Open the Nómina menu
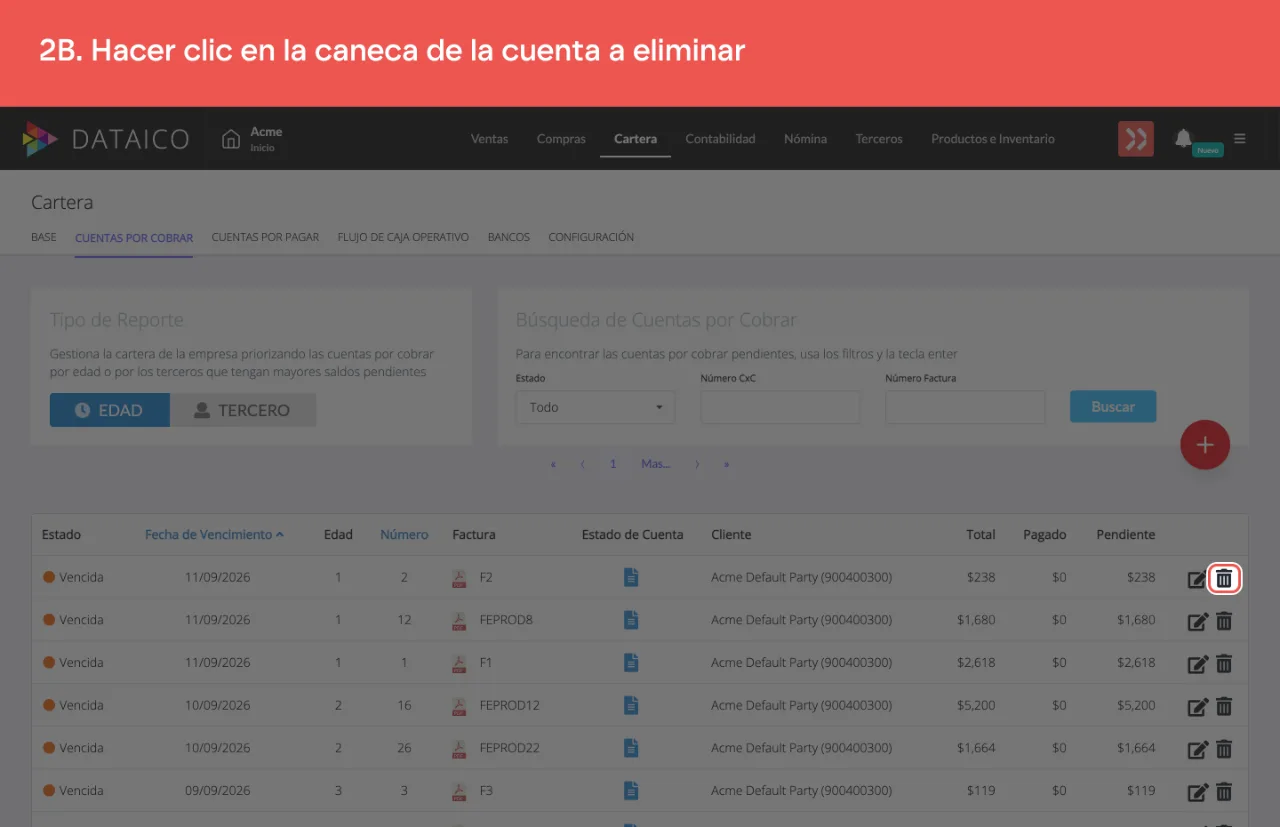 click(x=805, y=139)
